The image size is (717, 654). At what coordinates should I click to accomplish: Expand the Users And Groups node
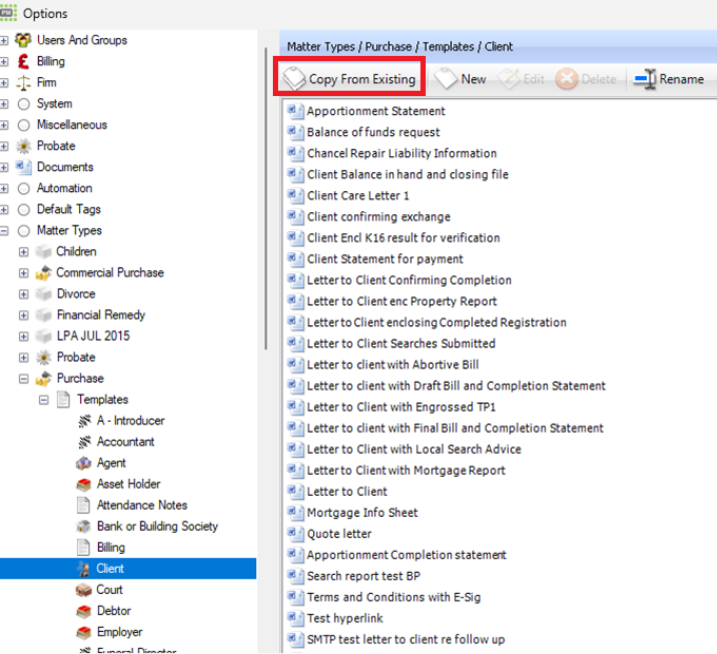pos(4,40)
